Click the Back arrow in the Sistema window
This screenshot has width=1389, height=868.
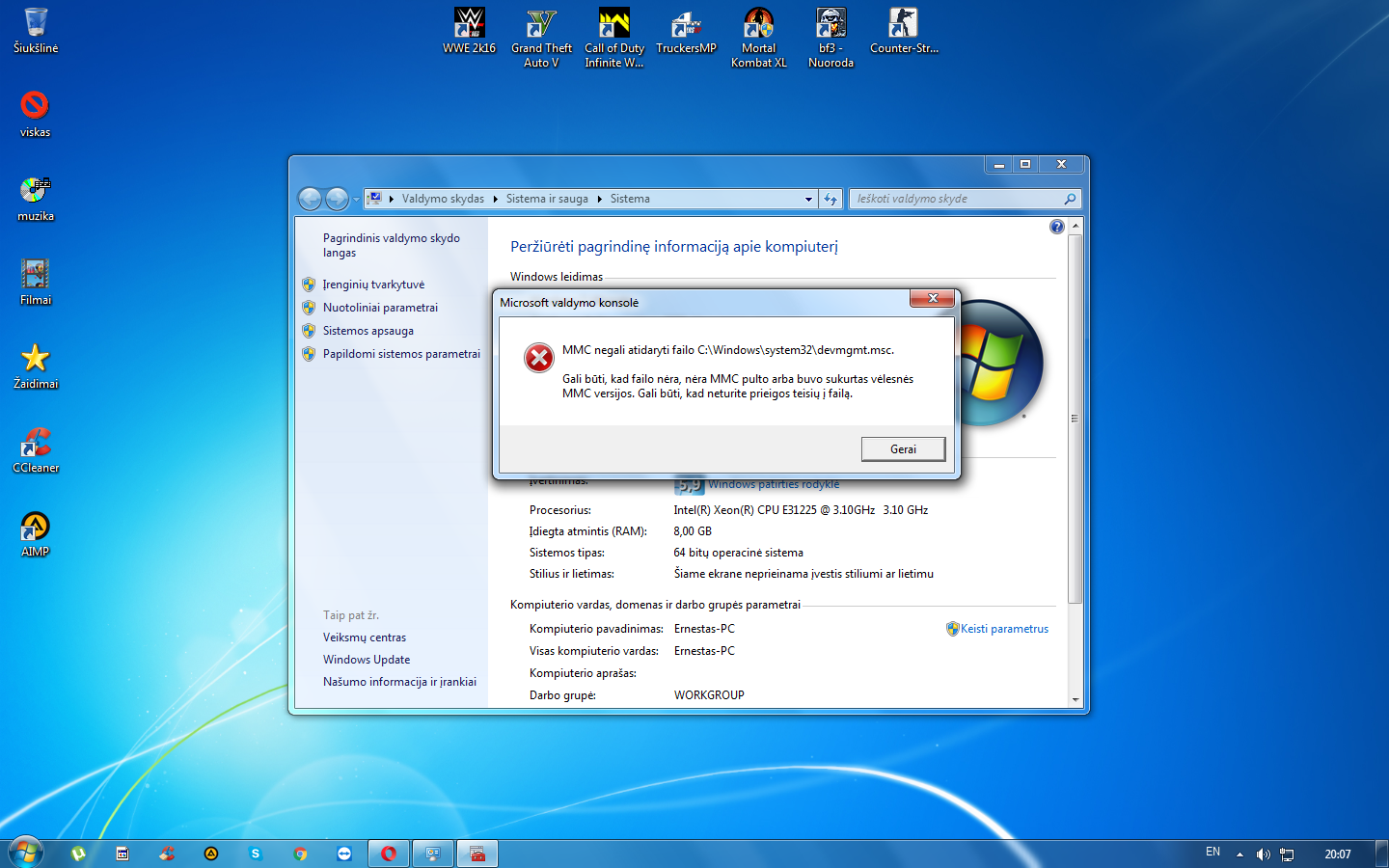(310, 199)
